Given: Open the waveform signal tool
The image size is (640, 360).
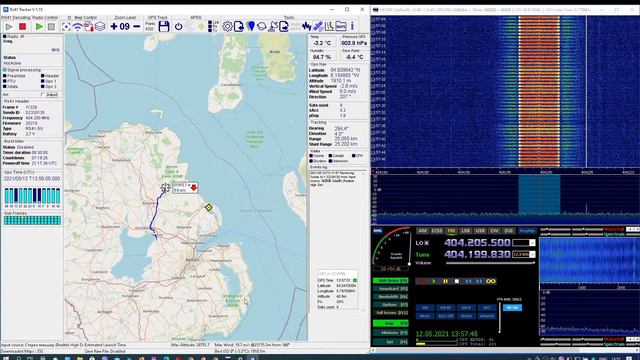Looking at the screenshot, I should click(307, 27).
